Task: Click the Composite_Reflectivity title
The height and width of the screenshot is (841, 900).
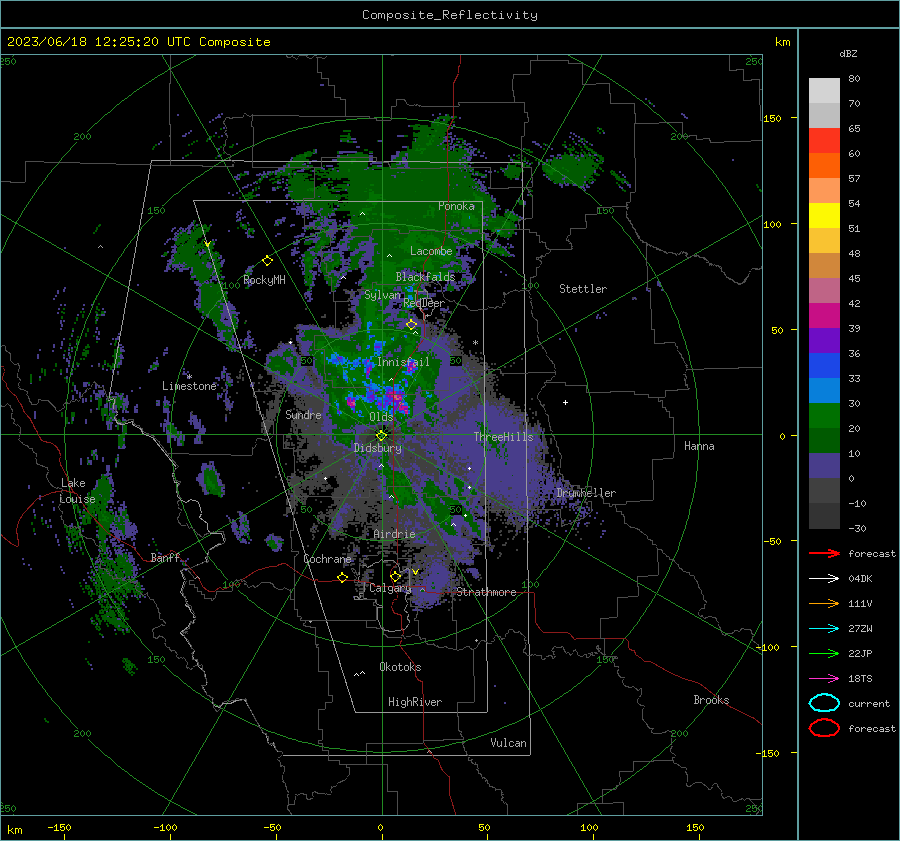Action: point(450,15)
